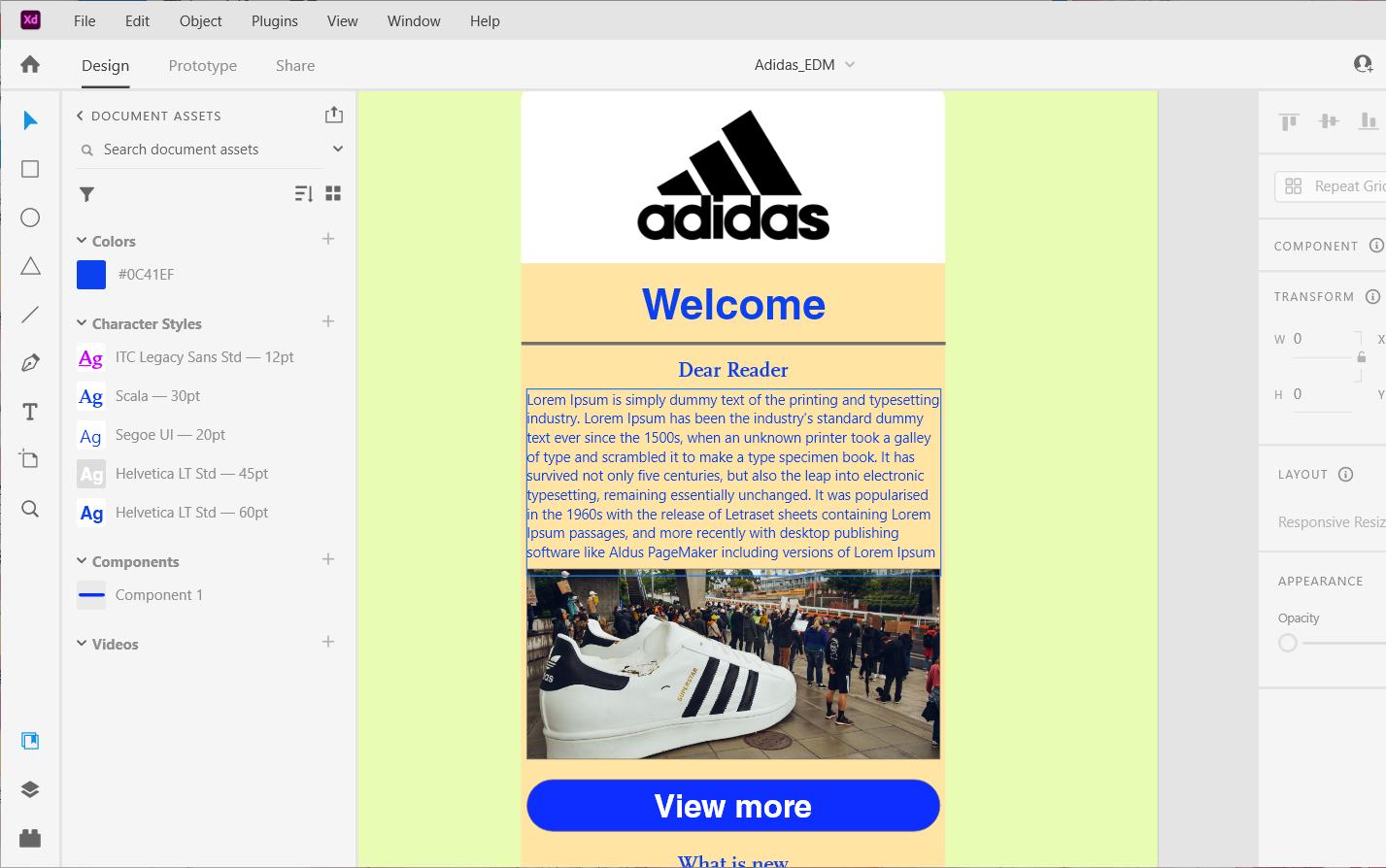The height and width of the screenshot is (868, 1386).
Task: Add a new component asset
Action: [x=328, y=559]
